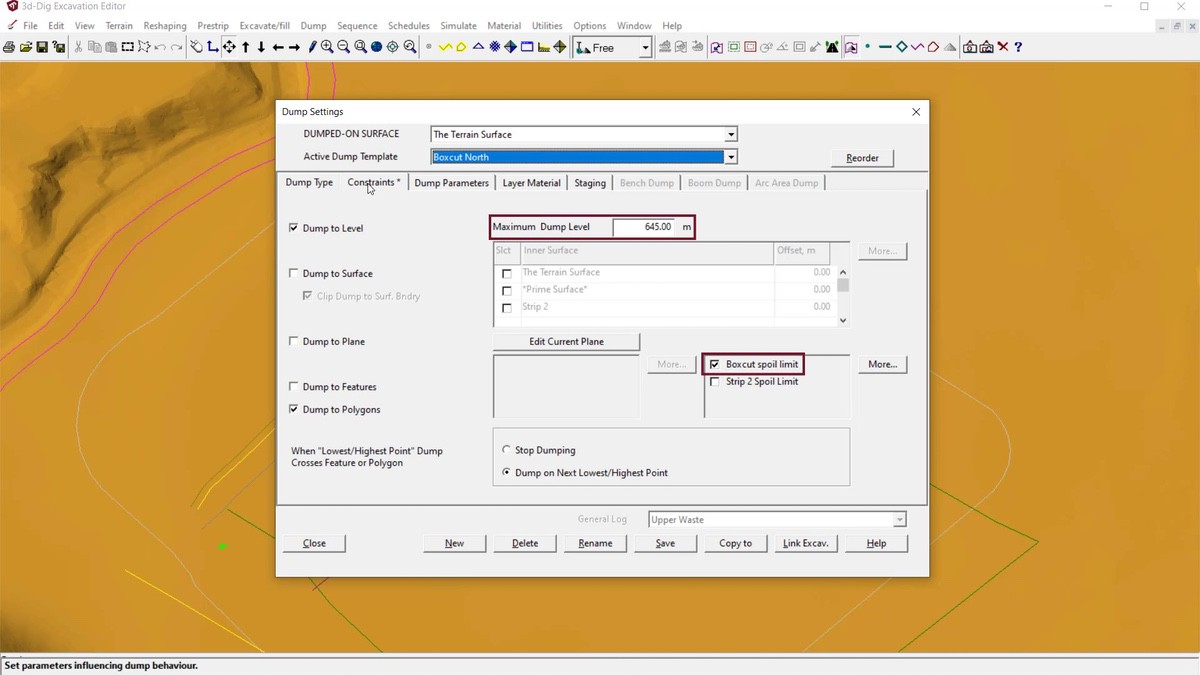Click the open folder toolbar icon
1200x675 pixels.
(x=25, y=47)
